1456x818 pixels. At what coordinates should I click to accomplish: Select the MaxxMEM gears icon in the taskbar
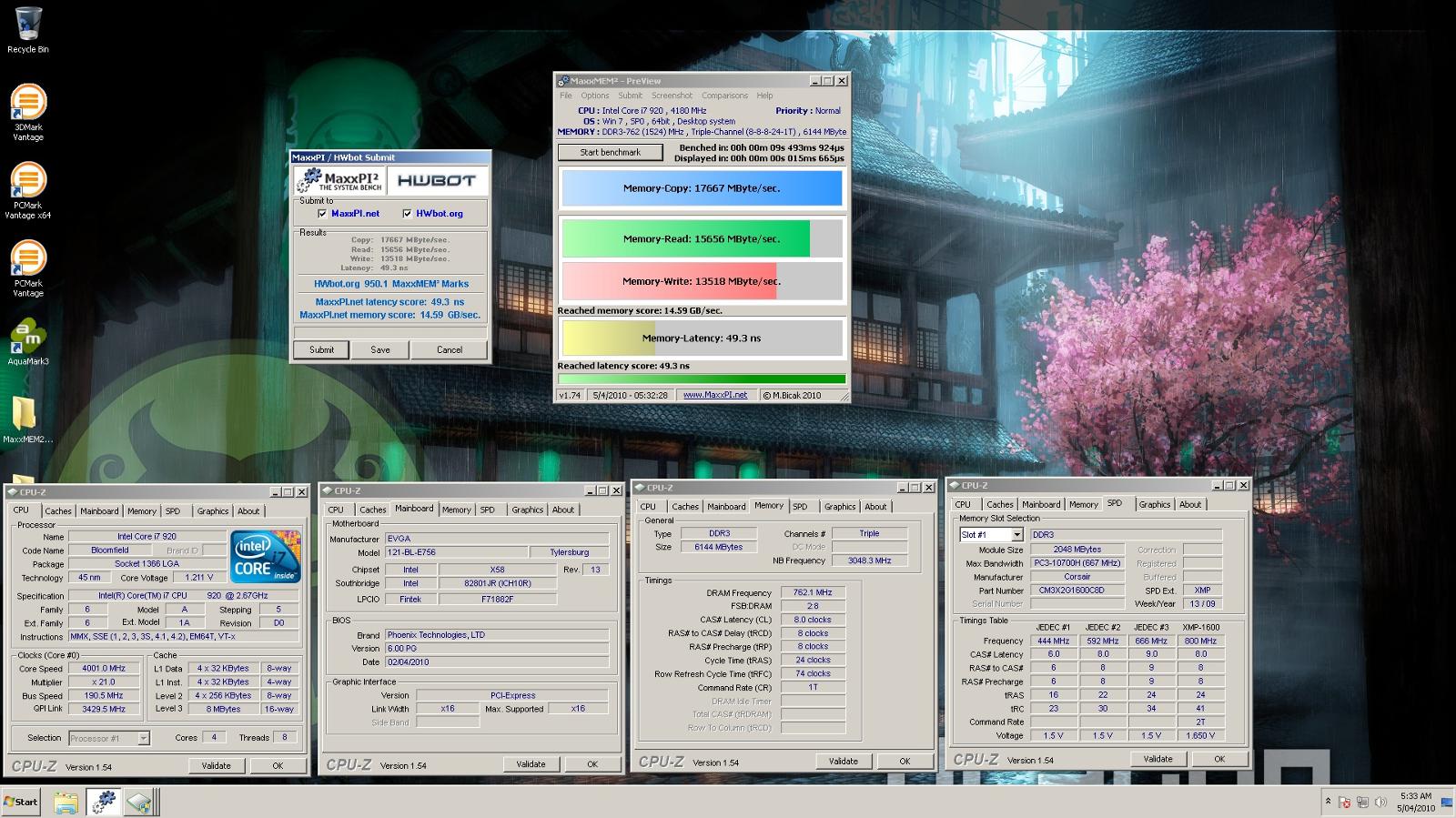point(104,802)
